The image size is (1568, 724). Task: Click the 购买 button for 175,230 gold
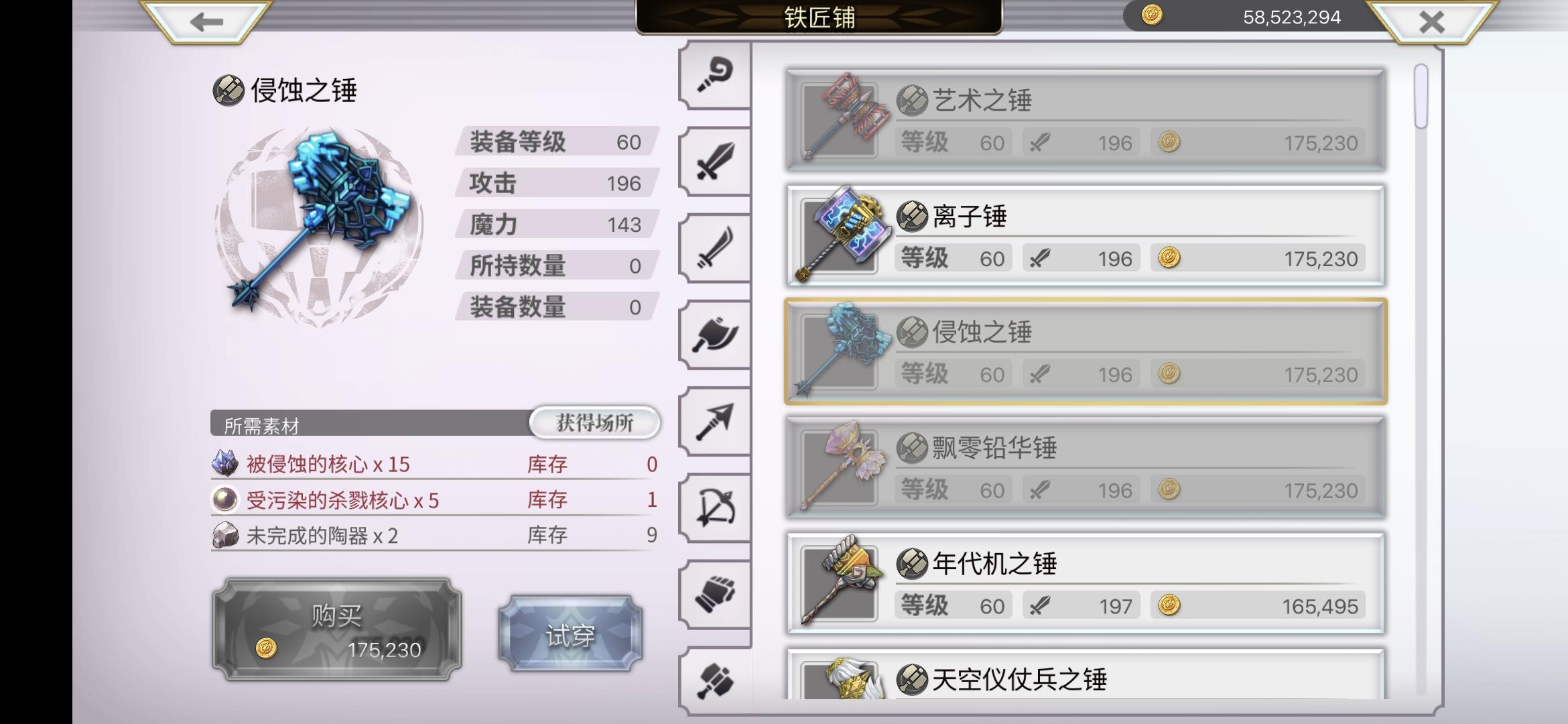[x=337, y=629]
